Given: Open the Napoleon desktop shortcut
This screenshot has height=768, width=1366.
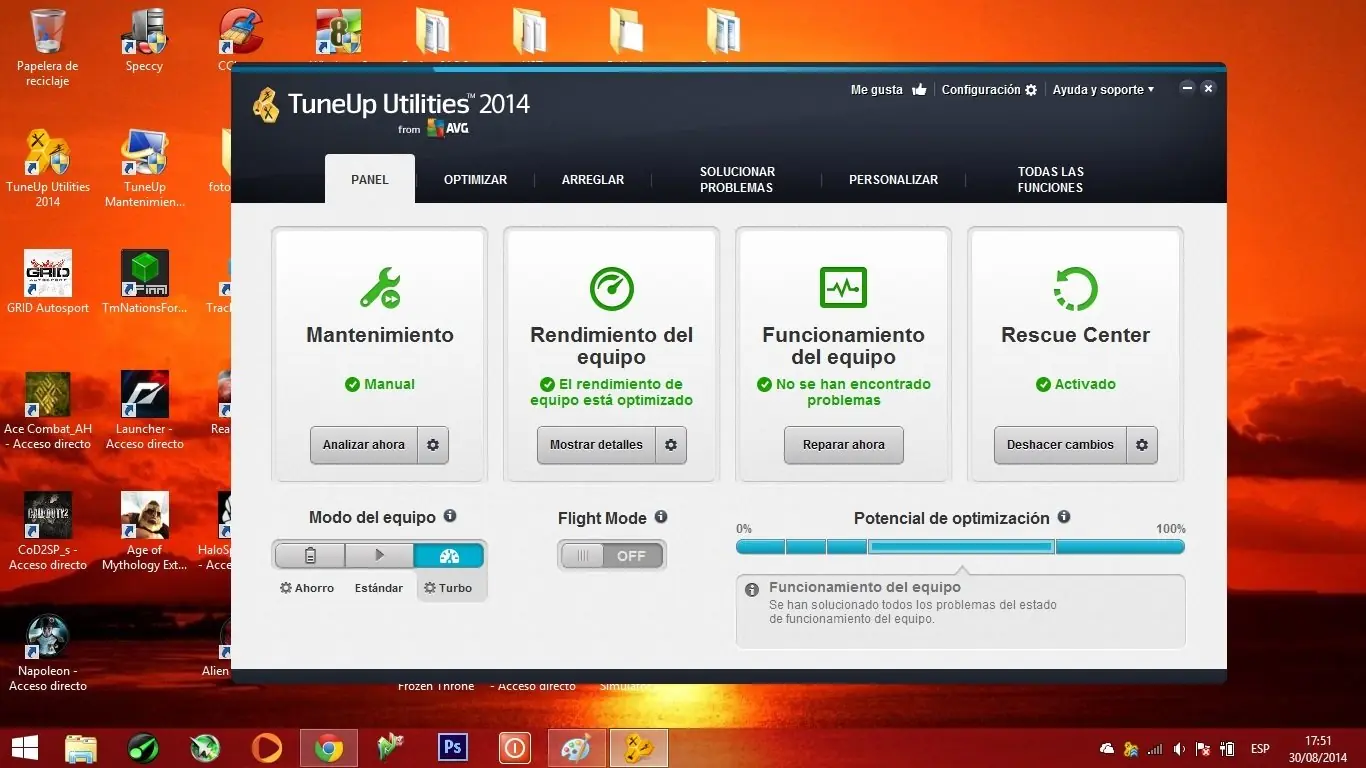Looking at the screenshot, I should pyautogui.click(x=48, y=653).
